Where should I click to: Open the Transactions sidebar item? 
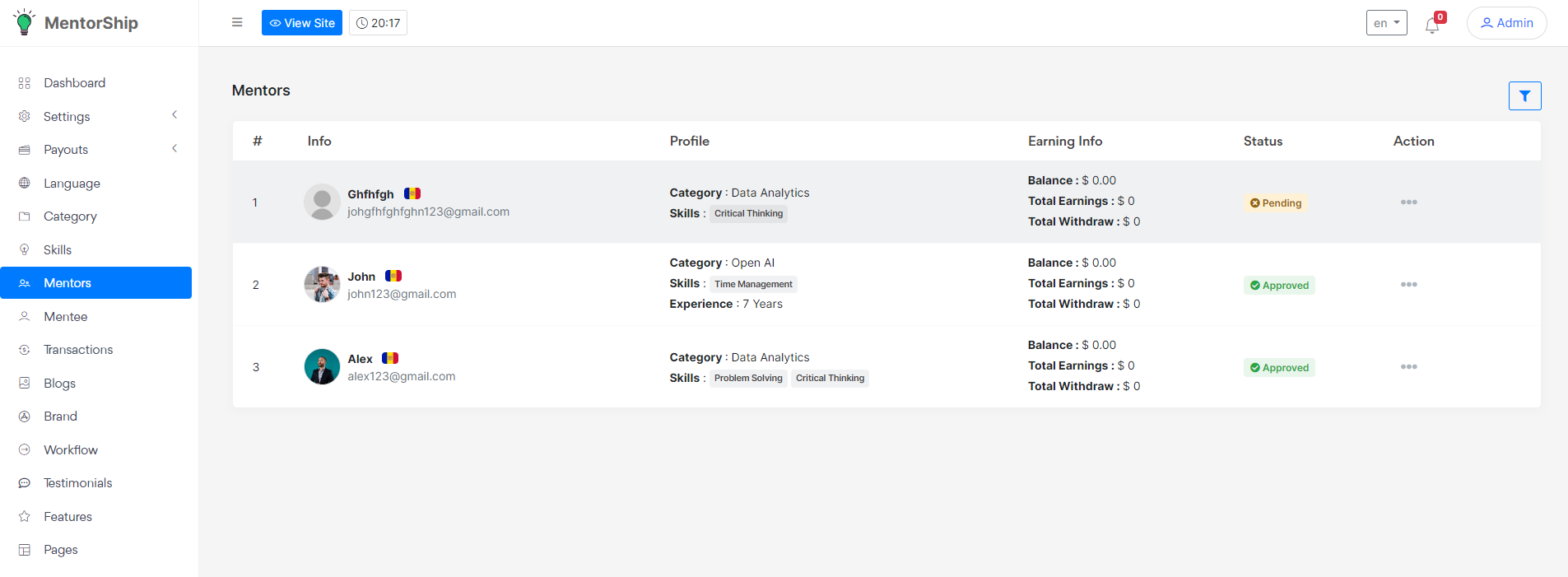[x=78, y=350]
